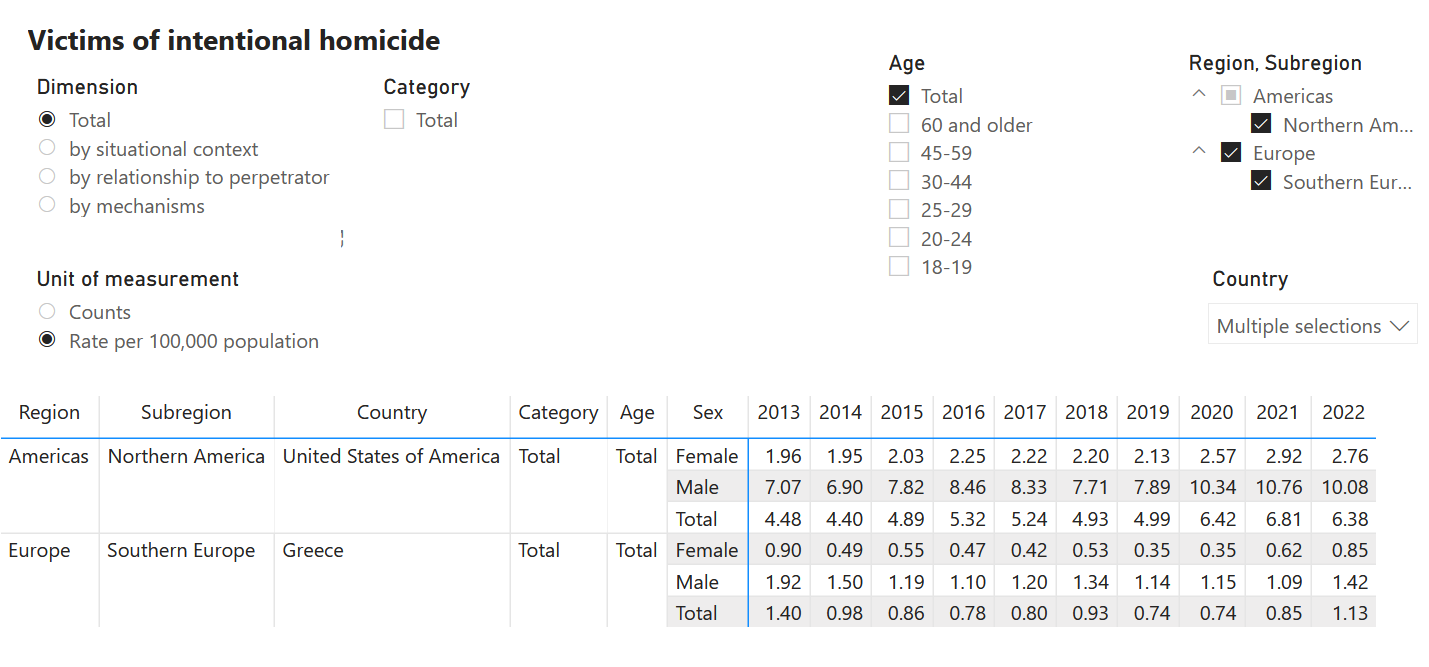Uncheck the Northern America subregion
This screenshot has height=667, width=1429.
pyautogui.click(x=1261, y=125)
